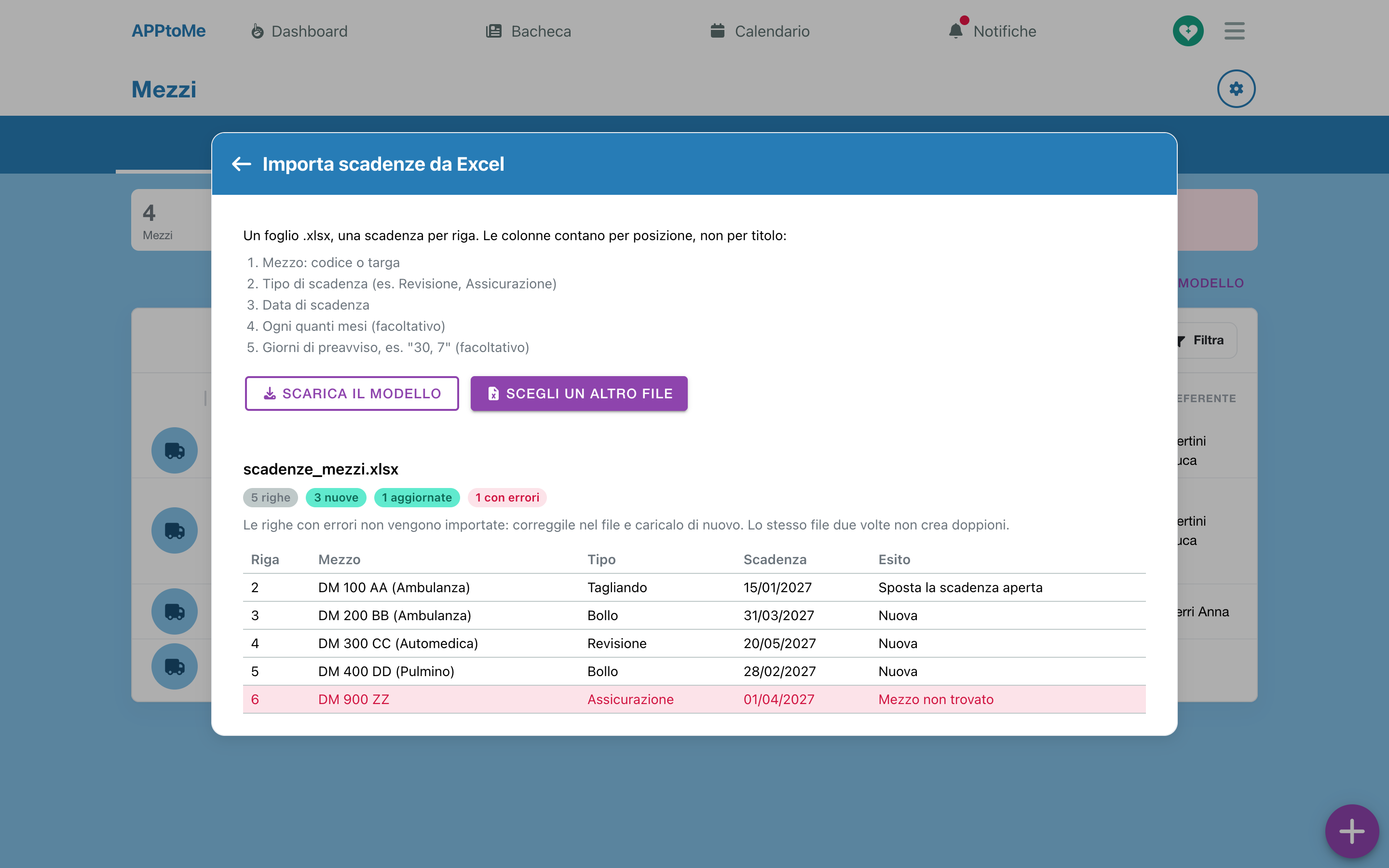Open the Dashboard menu item
The width and height of the screenshot is (1389, 868).
click(300, 31)
